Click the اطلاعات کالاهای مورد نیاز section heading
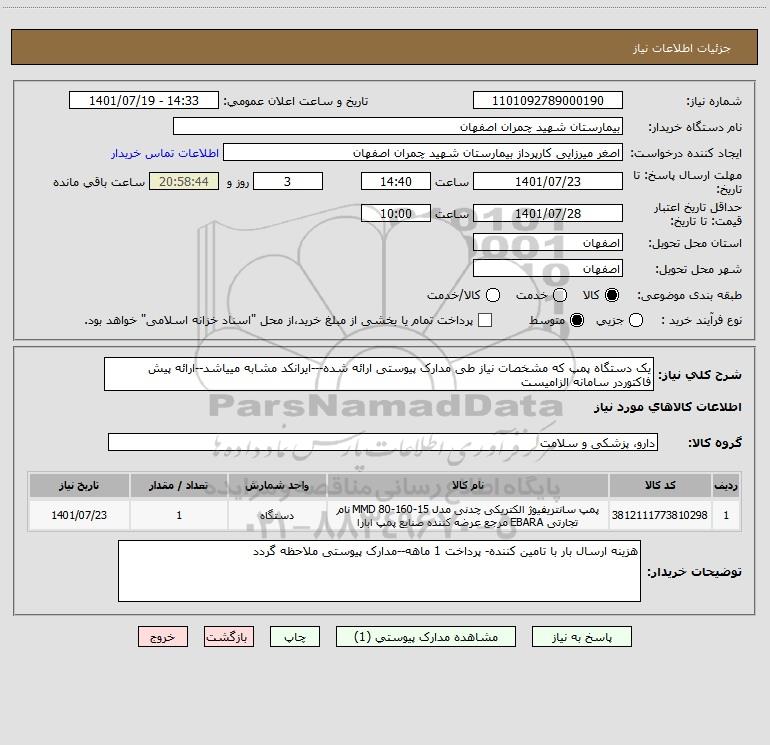 668,407
